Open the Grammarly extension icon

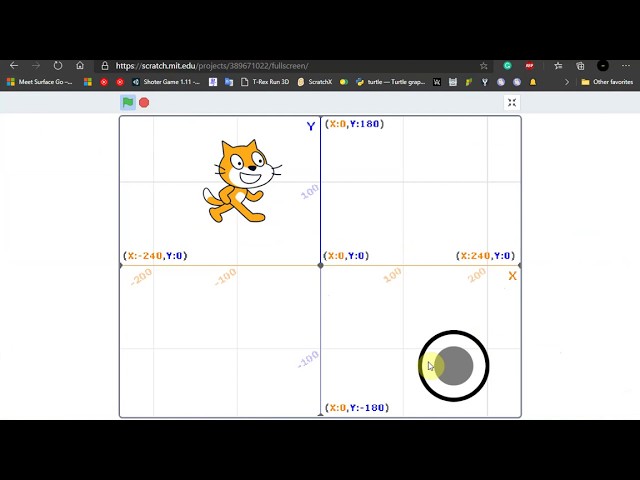pos(507,66)
